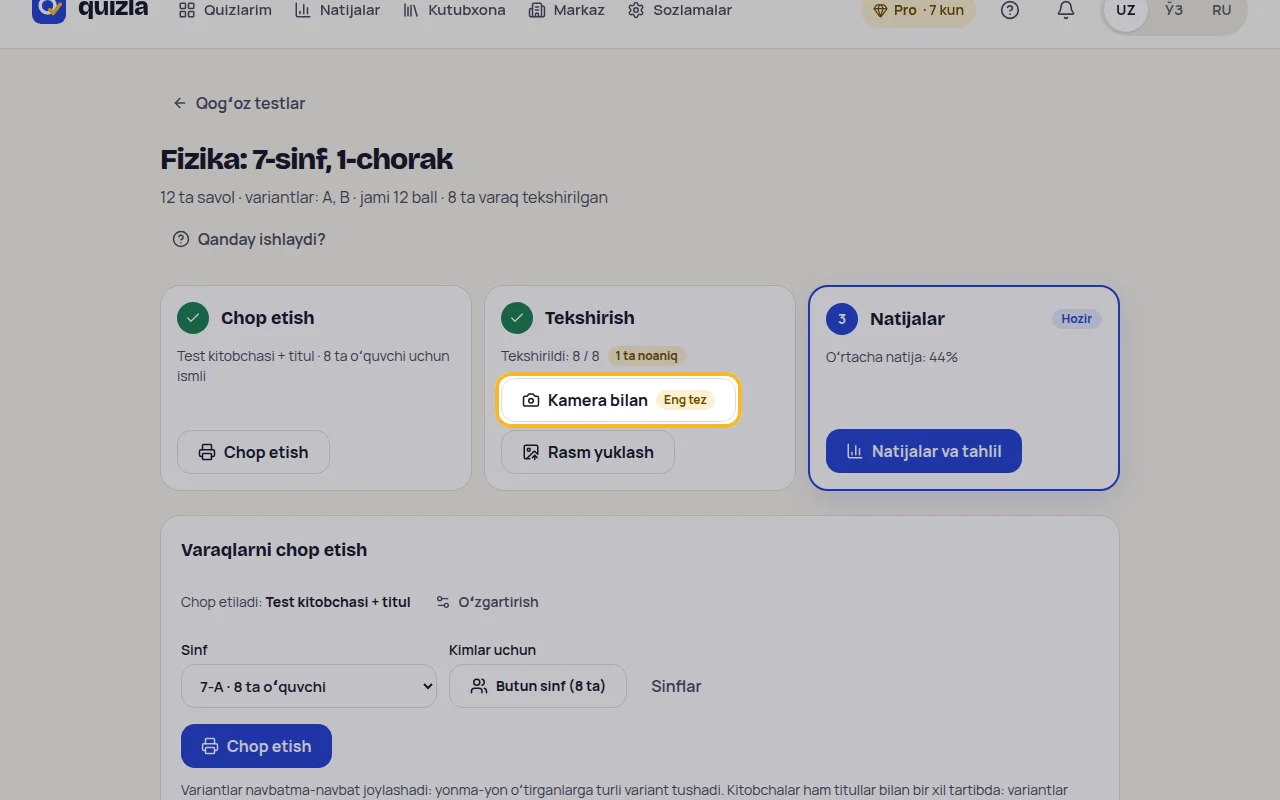Open Sozlamalar settings in navigation

680,10
